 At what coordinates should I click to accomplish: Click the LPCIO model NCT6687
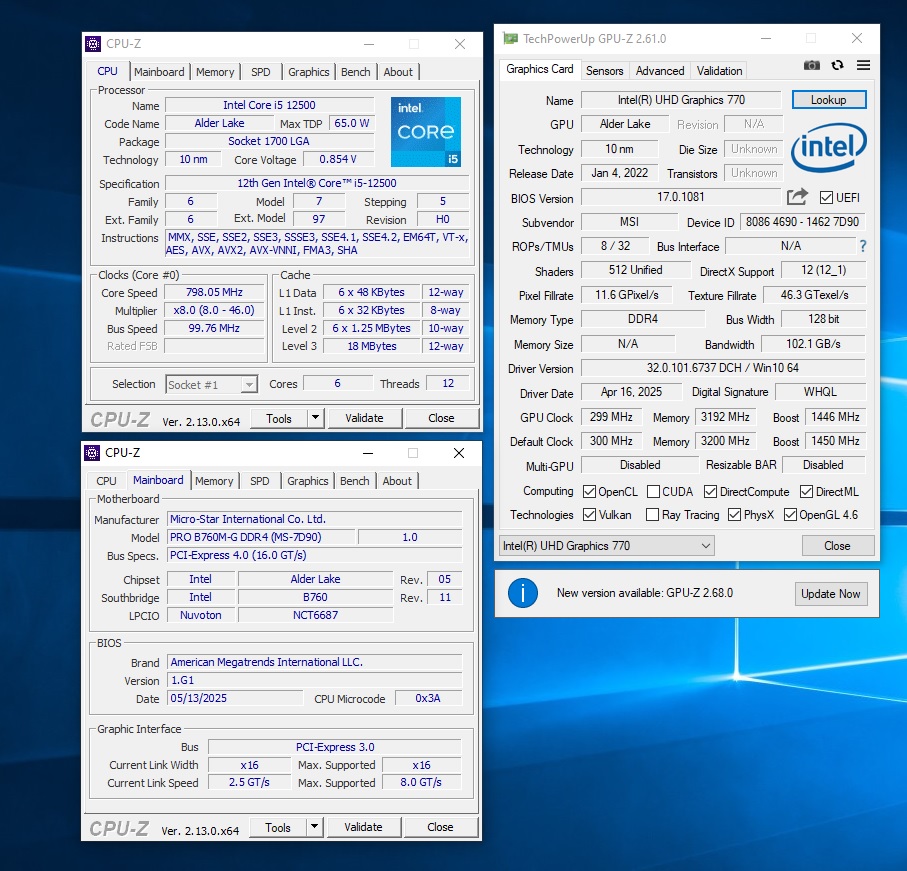click(x=315, y=615)
